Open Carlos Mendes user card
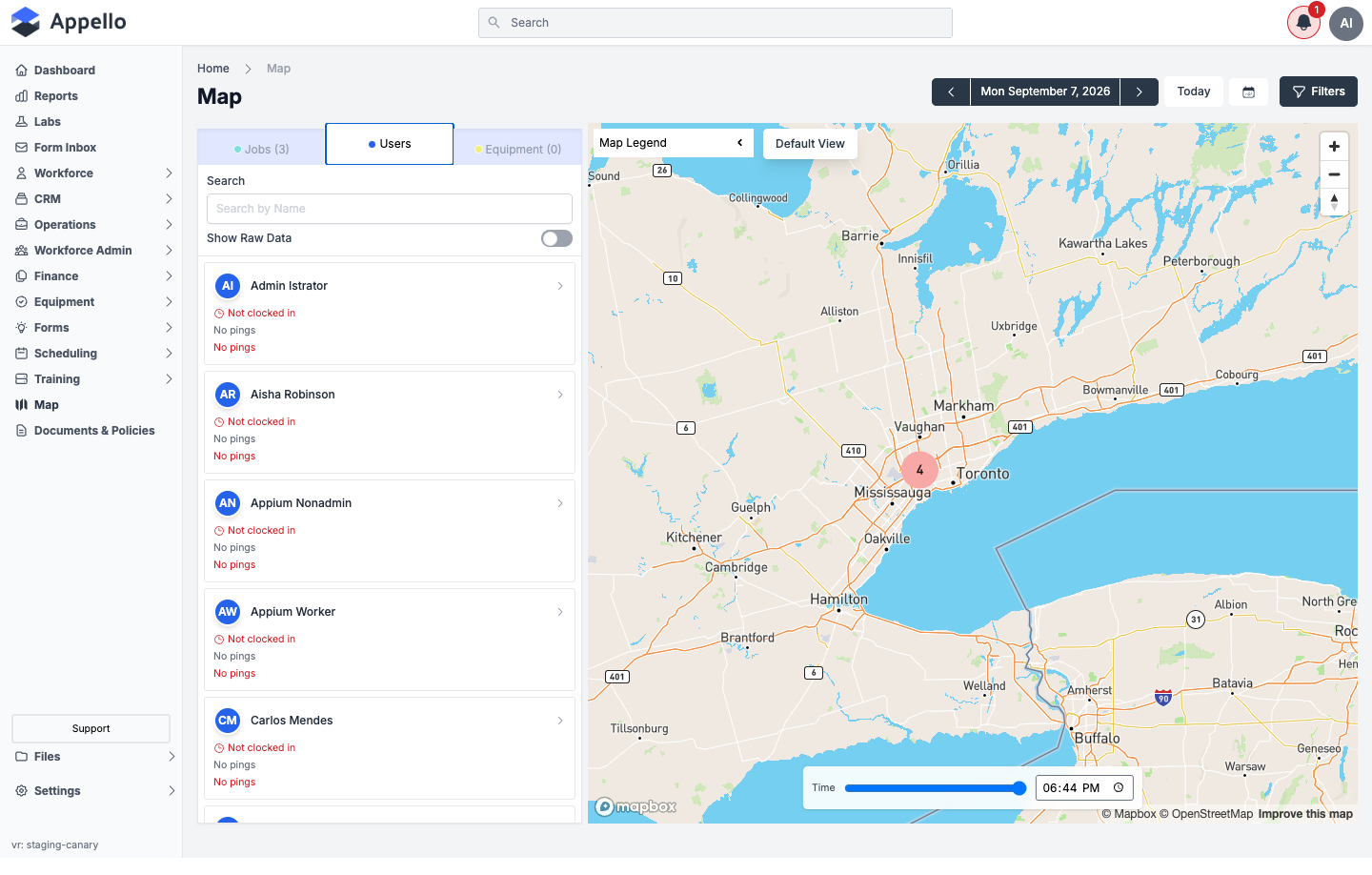Image resolution: width=1372 pixels, height=875 pixels. point(390,748)
